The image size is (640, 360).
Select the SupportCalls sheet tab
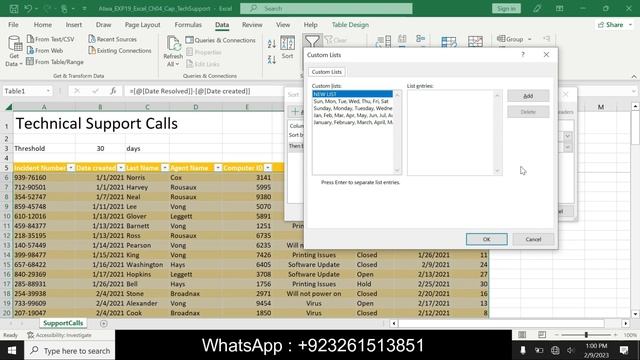63,323
